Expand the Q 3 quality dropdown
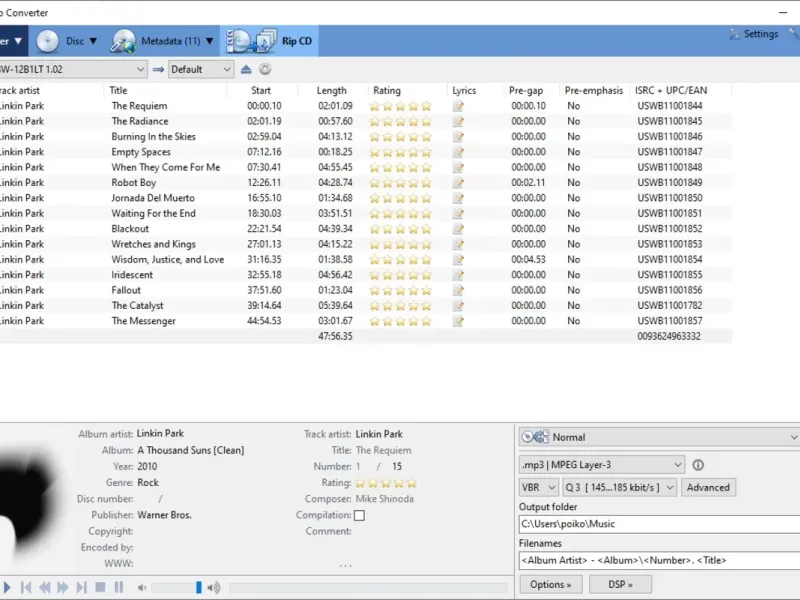The width and height of the screenshot is (800, 600). pos(619,487)
